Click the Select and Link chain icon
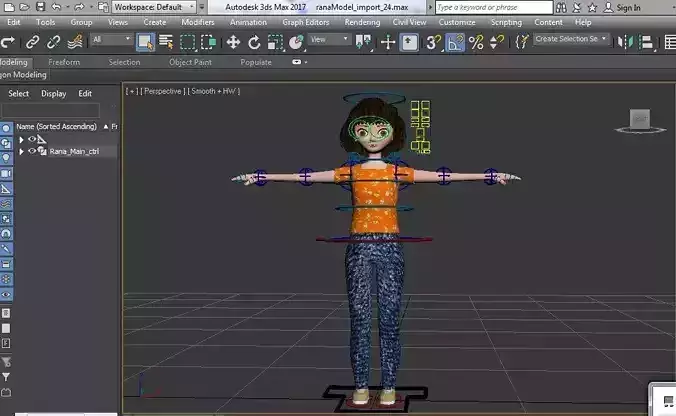Image resolution: width=676 pixels, height=416 pixels. pyautogui.click(x=32, y=42)
